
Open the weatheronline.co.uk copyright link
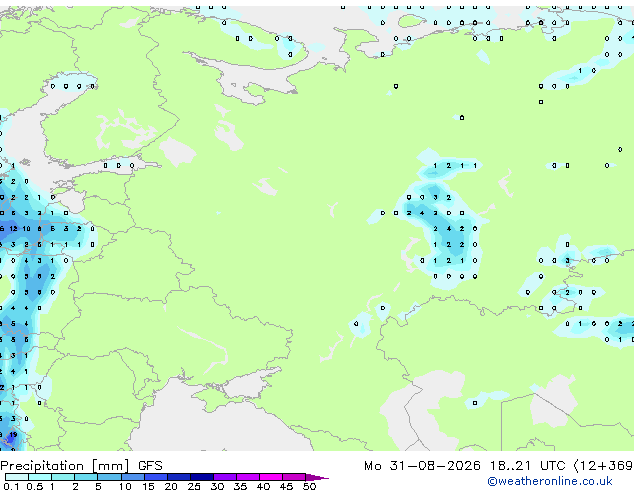pos(550,481)
